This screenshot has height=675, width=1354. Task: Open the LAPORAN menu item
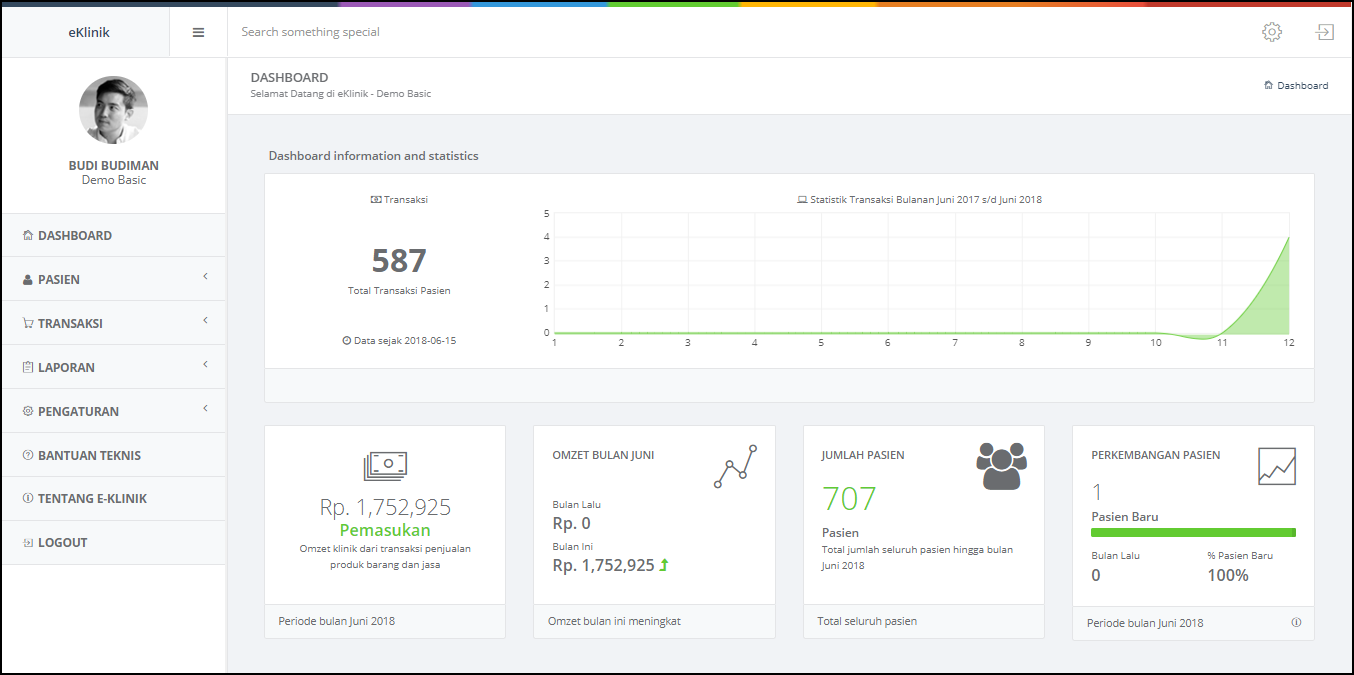point(114,368)
